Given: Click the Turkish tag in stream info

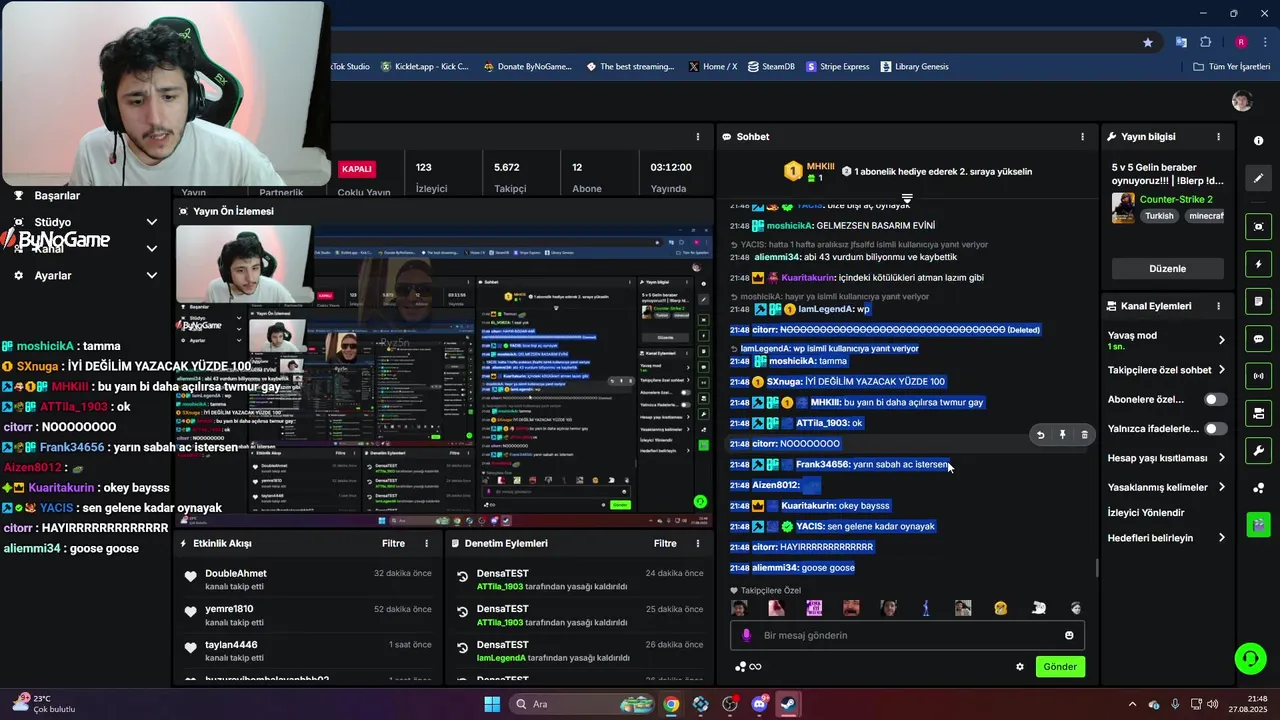Looking at the screenshot, I should pyautogui.click(x=1159, y=216).
